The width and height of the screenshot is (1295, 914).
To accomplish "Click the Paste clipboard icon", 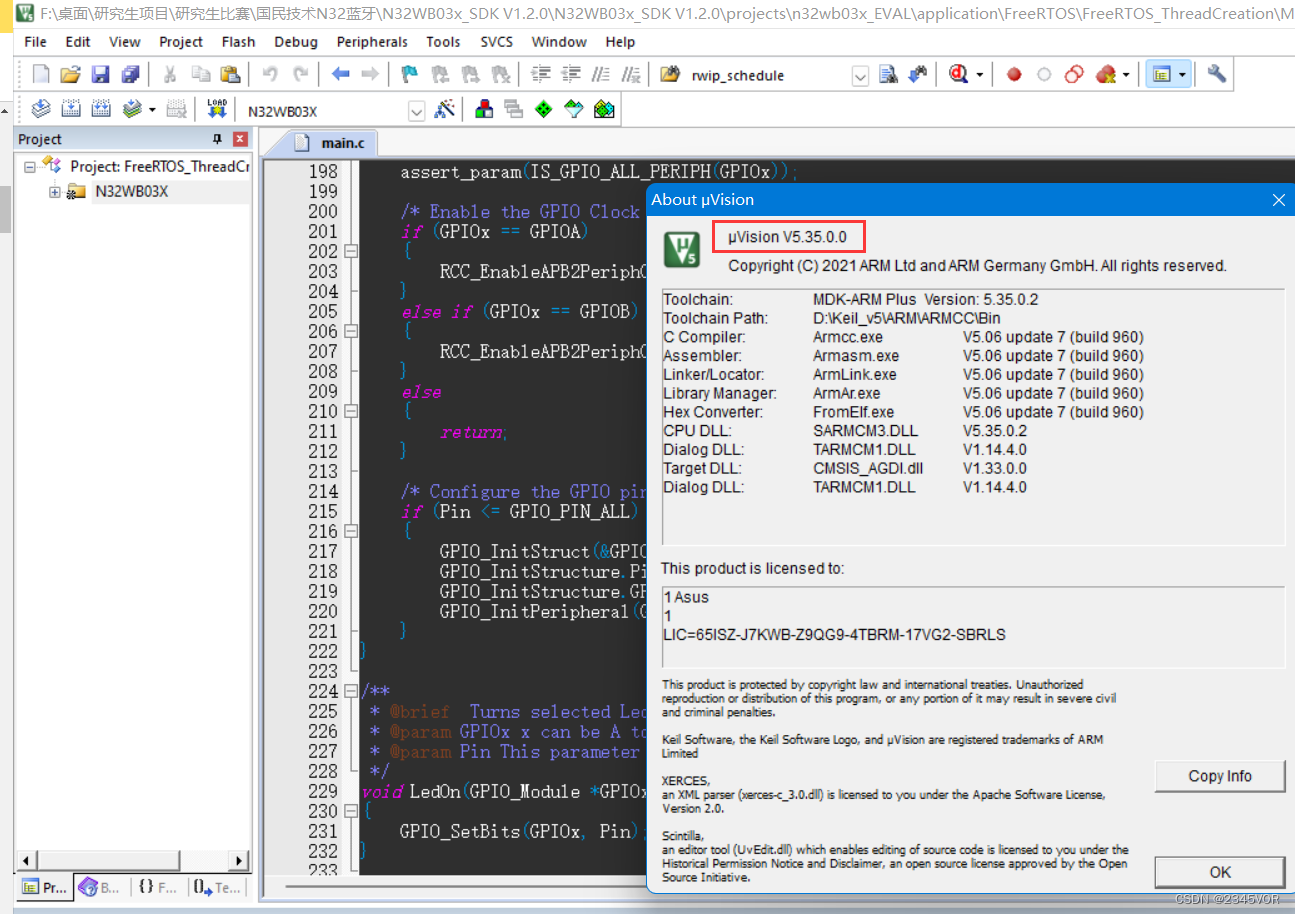I will coord(231,75).
